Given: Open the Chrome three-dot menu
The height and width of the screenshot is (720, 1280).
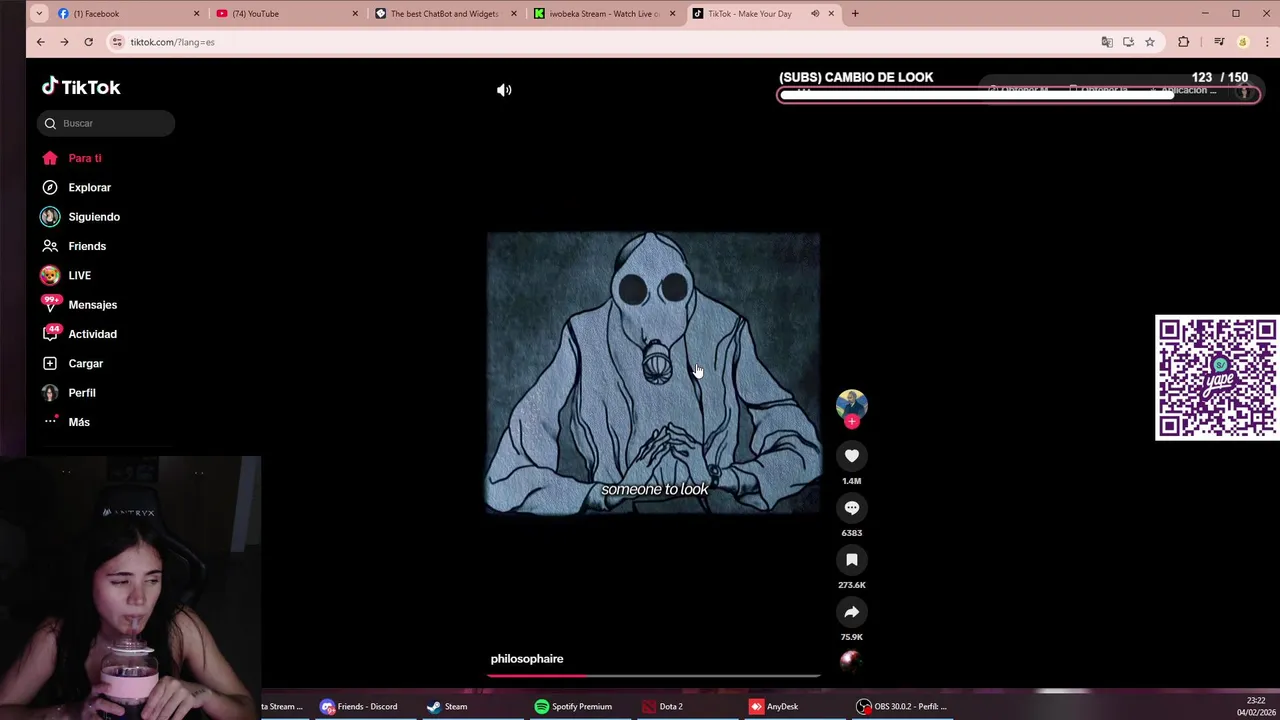Looking at the screenshot, I should click(1267, 42).
